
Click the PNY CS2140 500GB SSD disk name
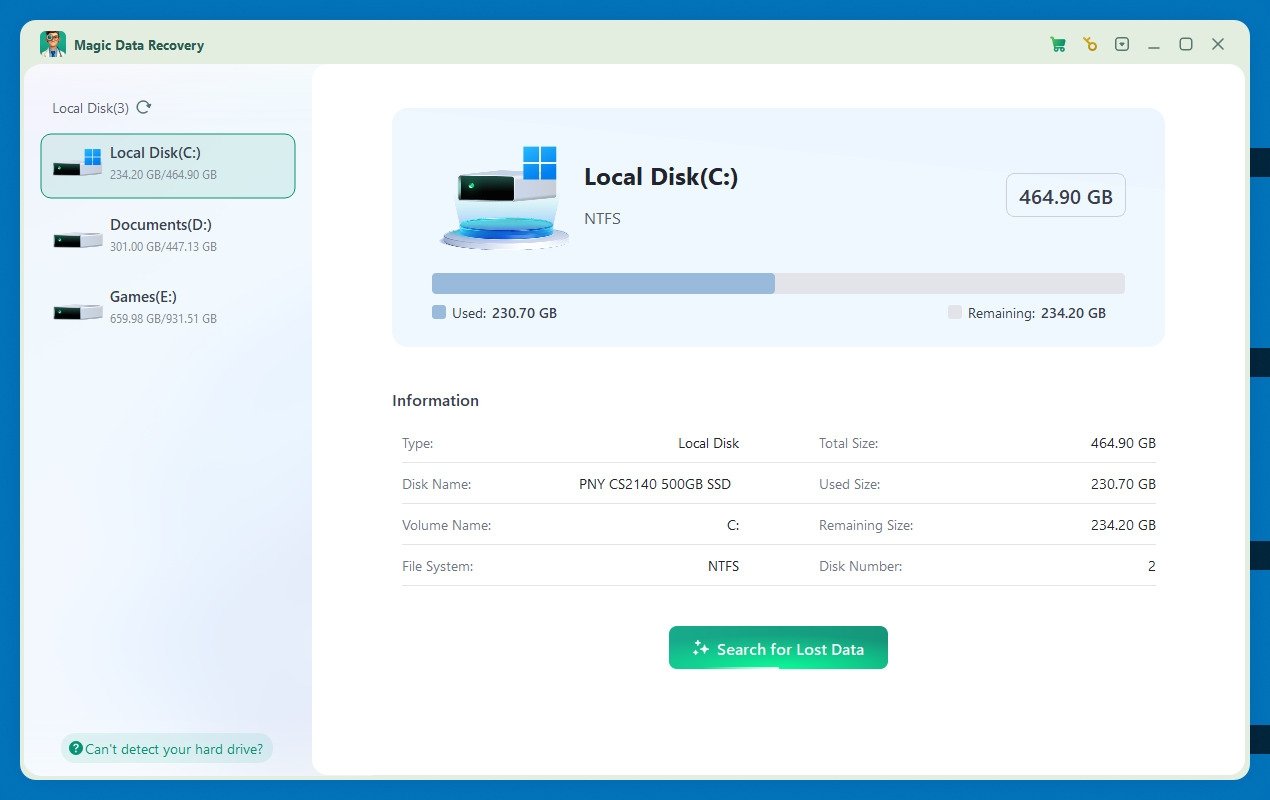click(x=655, y=484)
